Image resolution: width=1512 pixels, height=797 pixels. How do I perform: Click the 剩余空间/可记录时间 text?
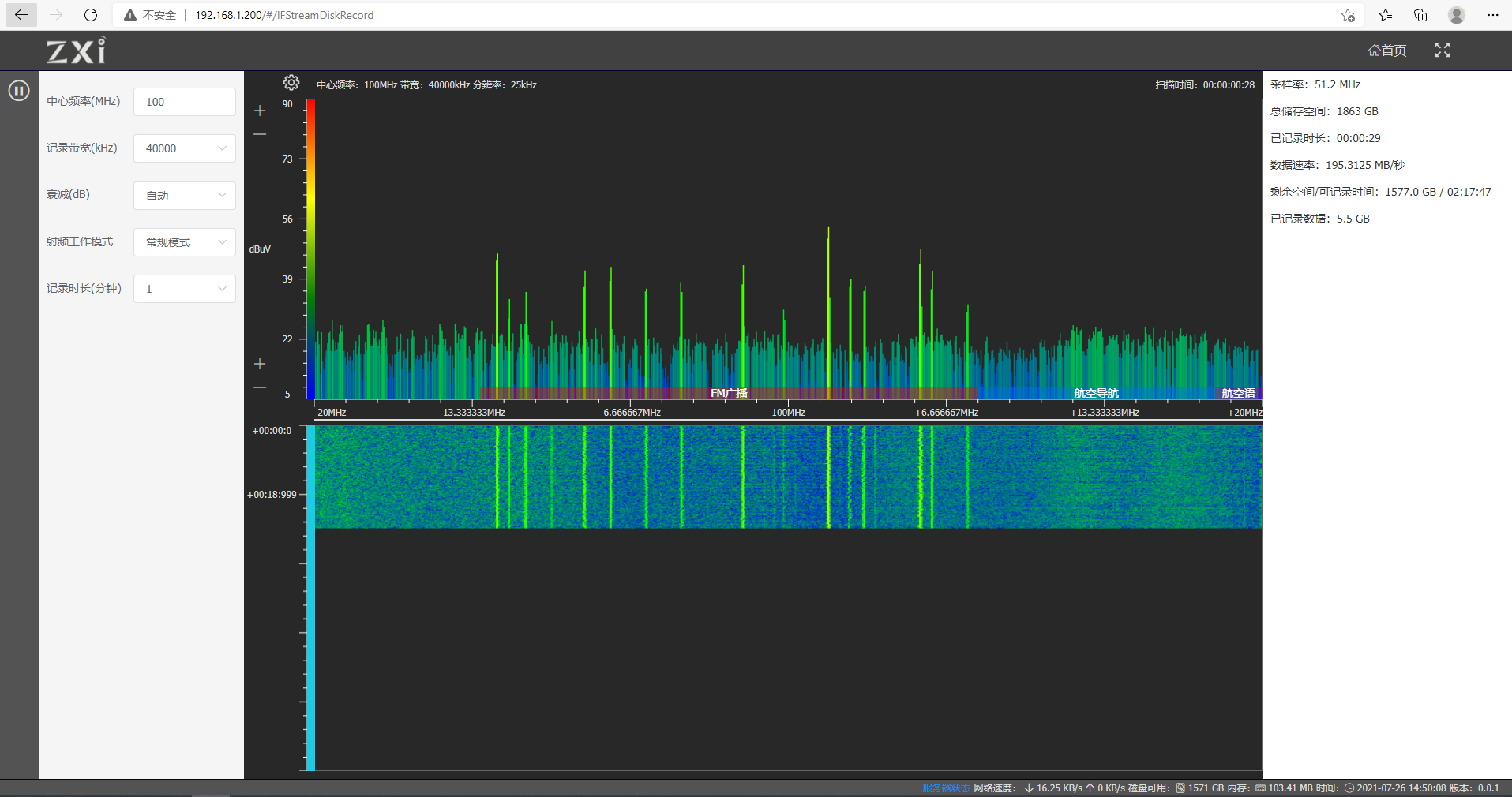[x=1381, y=192]
